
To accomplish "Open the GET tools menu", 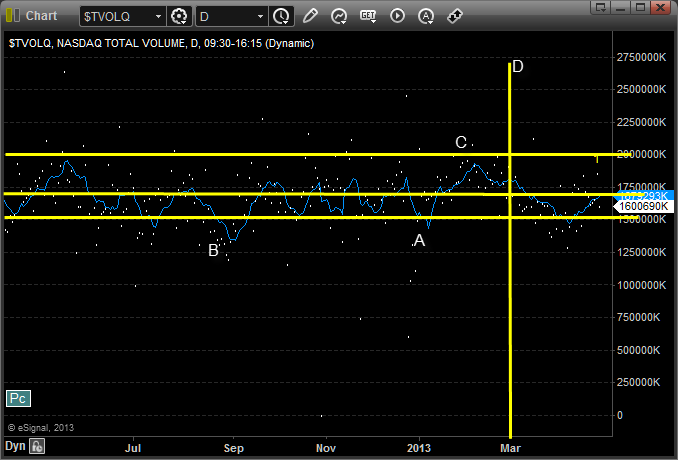I will 368,16.
